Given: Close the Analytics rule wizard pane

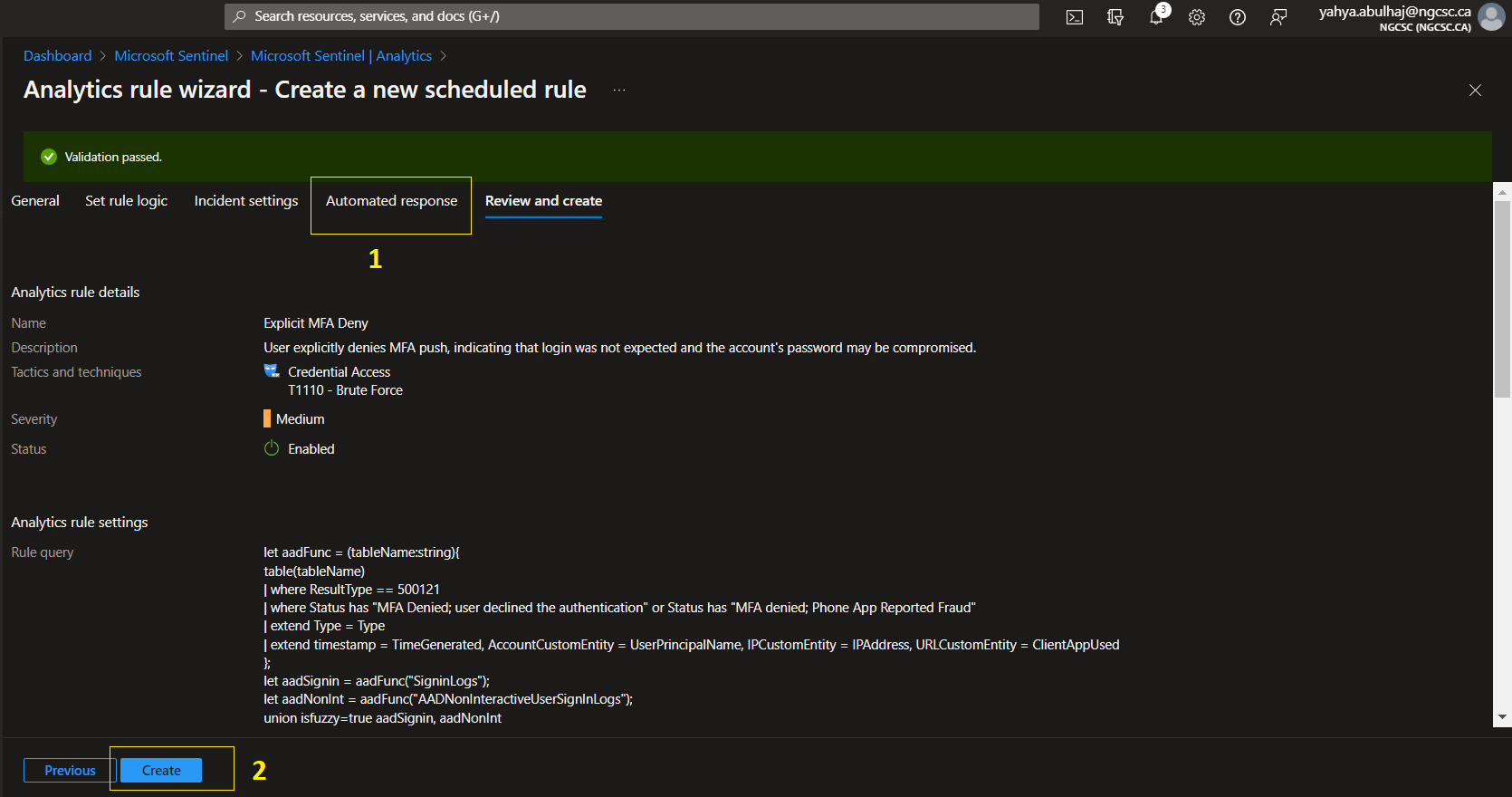Looking at the screenshot, I should click(1475, 90).
